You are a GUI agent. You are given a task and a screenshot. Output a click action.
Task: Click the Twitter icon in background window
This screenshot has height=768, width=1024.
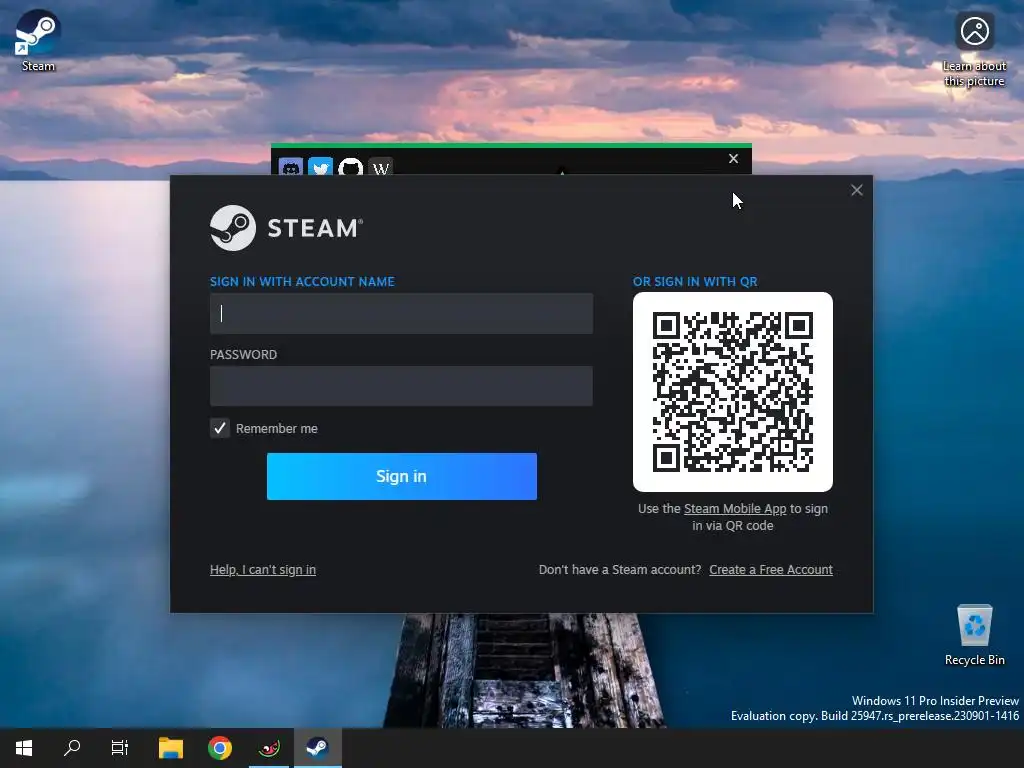(x=320, y=167)
